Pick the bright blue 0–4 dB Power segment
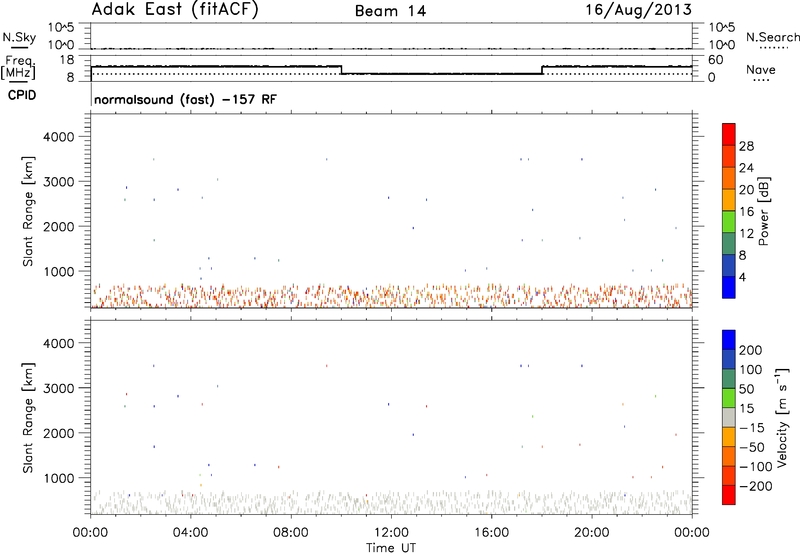 tap(729, 287)
